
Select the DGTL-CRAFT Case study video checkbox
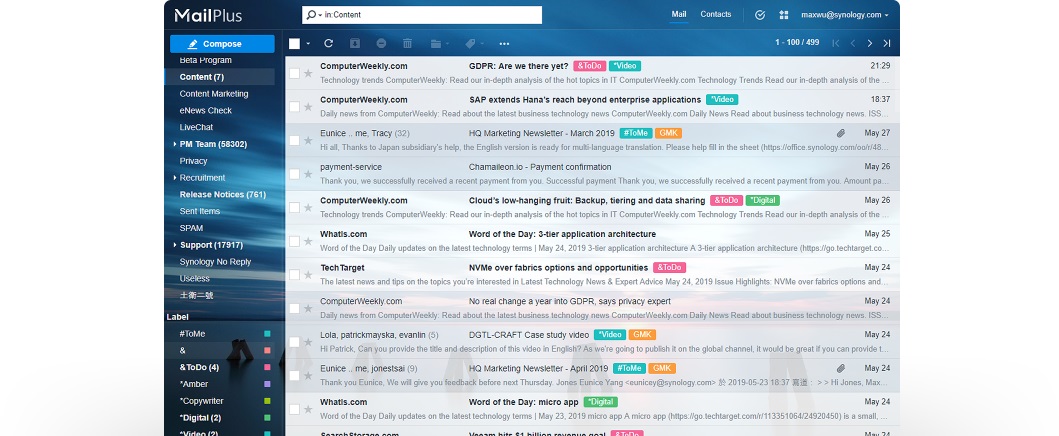coord(294,342)
